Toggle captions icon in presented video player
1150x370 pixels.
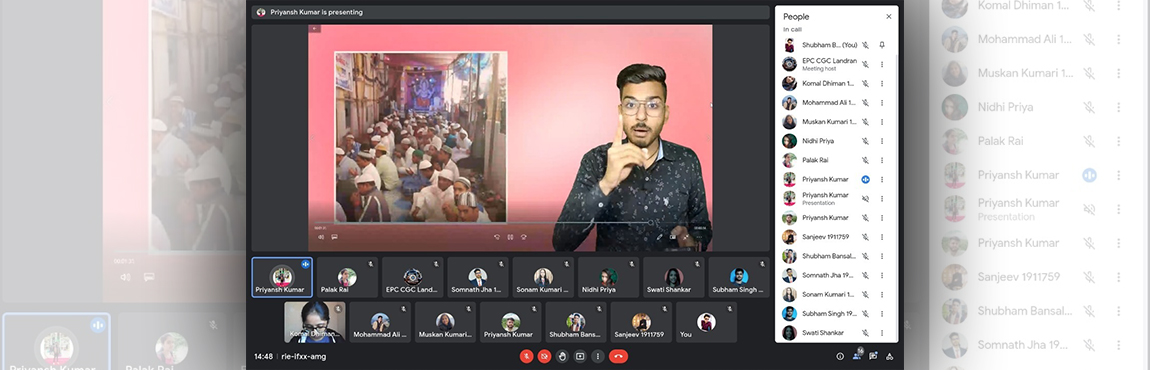click(x=334, y=237)
